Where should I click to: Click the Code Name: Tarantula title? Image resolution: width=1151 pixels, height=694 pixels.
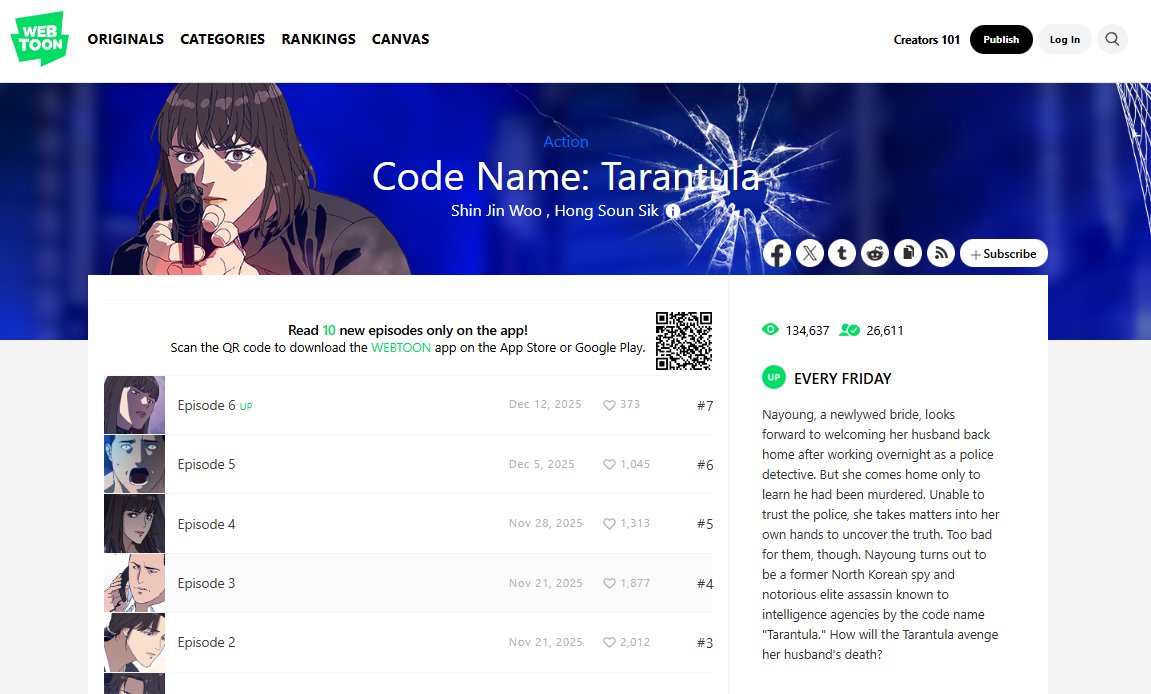tap(566, 176)
